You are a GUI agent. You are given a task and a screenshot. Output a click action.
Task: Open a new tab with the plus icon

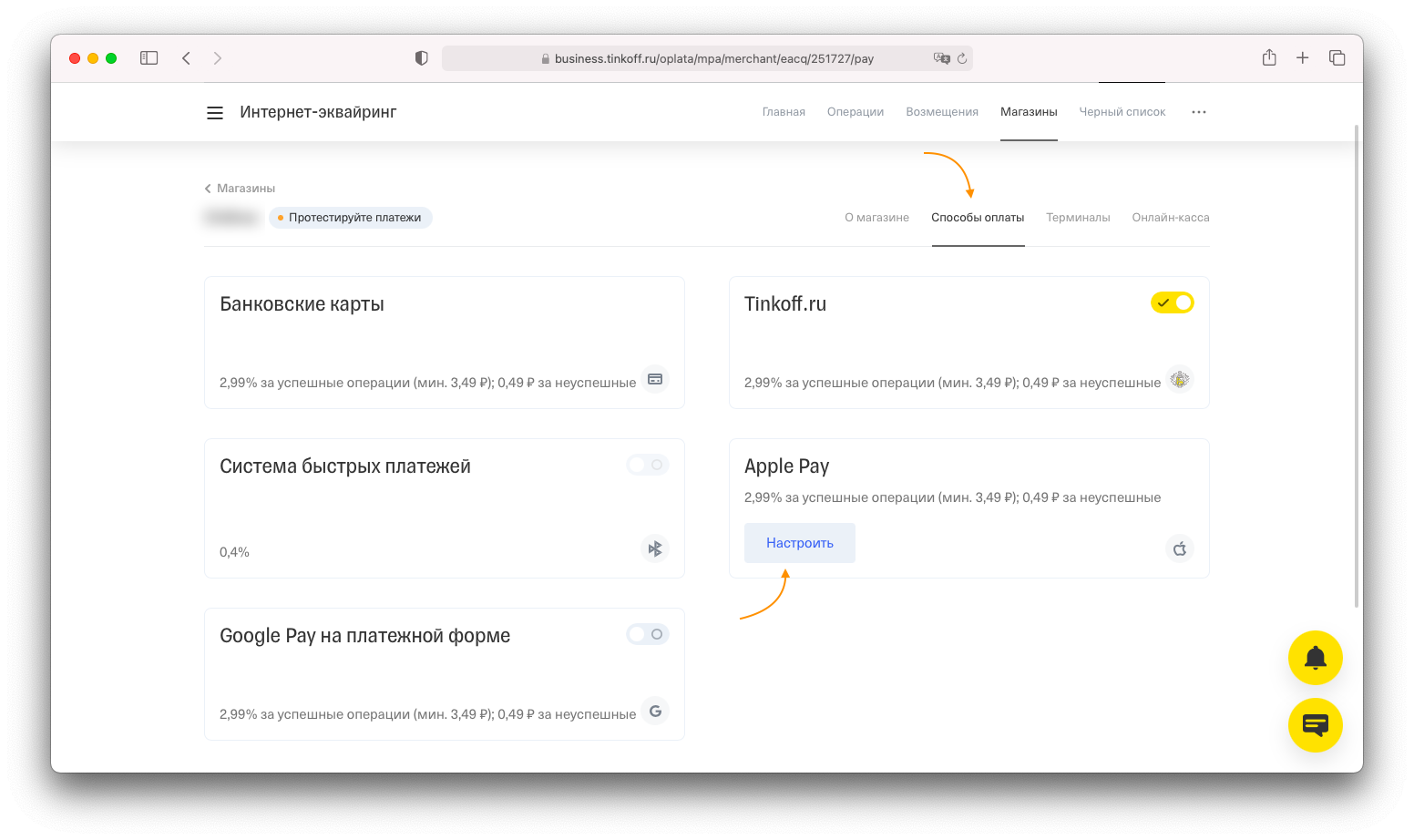[x=1303, y=57]
